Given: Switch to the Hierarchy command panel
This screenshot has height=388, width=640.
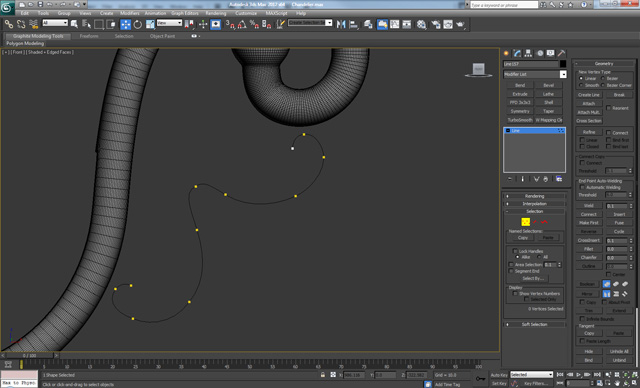Looking at the screenshot, I should pos(528,53).
